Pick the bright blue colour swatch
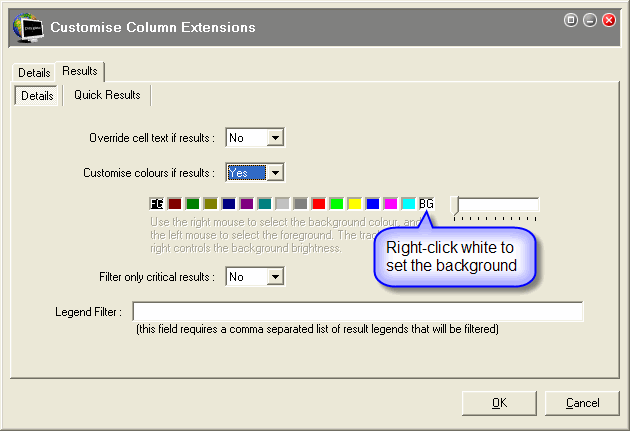Image resolution: width=630 pixels, height=431 pixels. point(373,204)
